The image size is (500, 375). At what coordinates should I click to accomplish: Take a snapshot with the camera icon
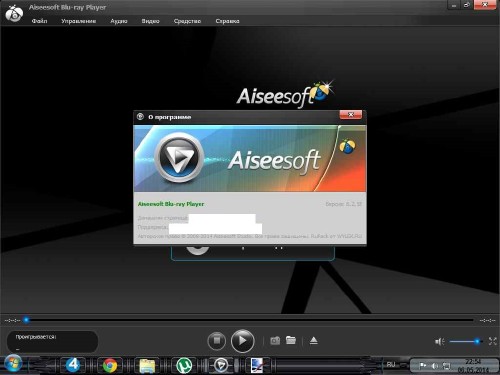coord(275,341)
